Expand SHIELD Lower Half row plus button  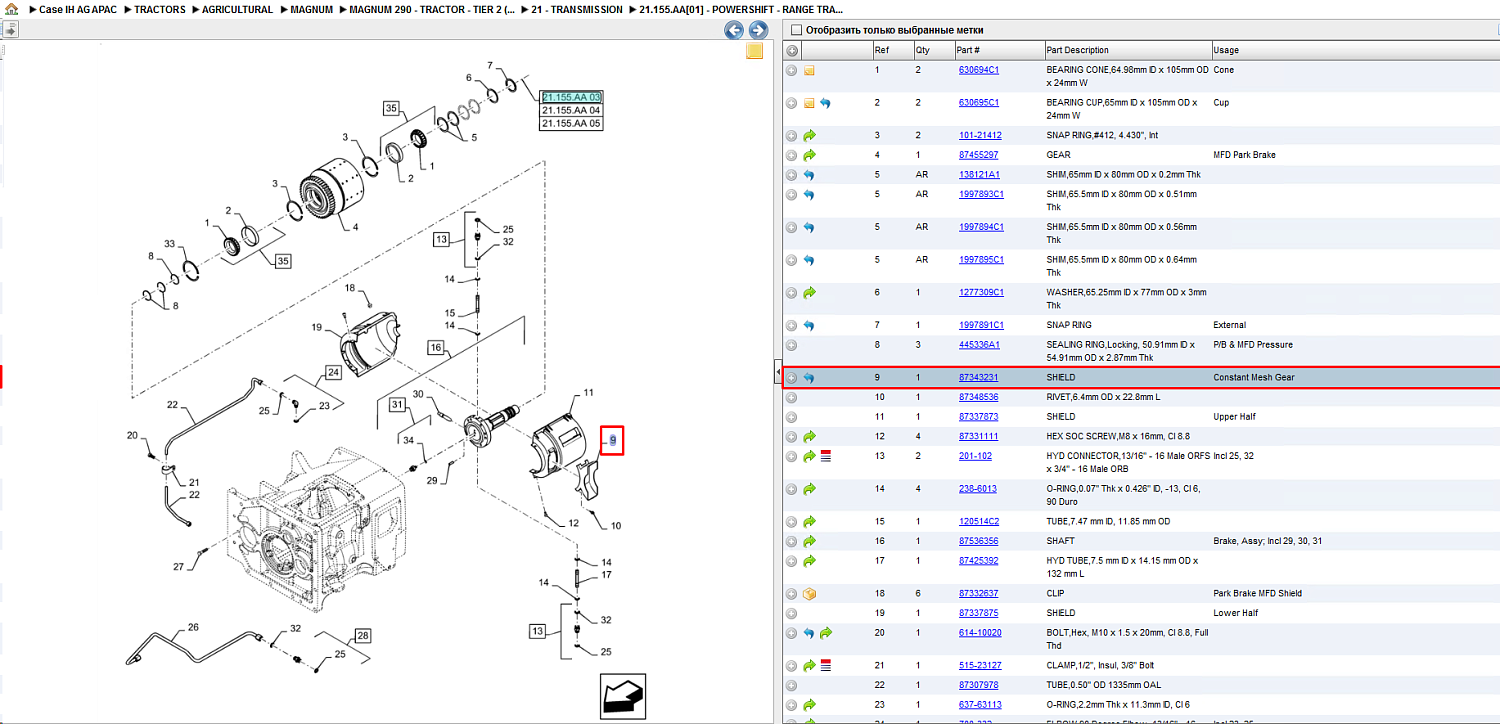791,613
